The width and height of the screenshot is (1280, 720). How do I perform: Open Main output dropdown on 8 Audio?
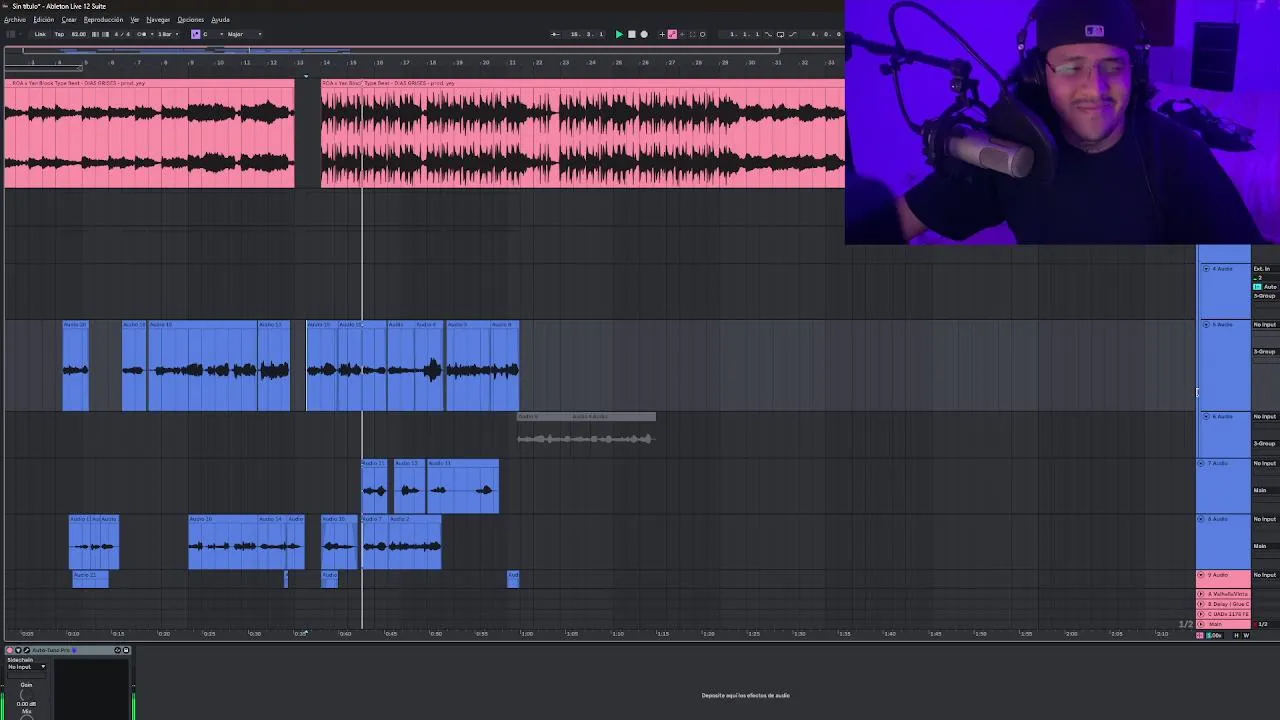1266,546
